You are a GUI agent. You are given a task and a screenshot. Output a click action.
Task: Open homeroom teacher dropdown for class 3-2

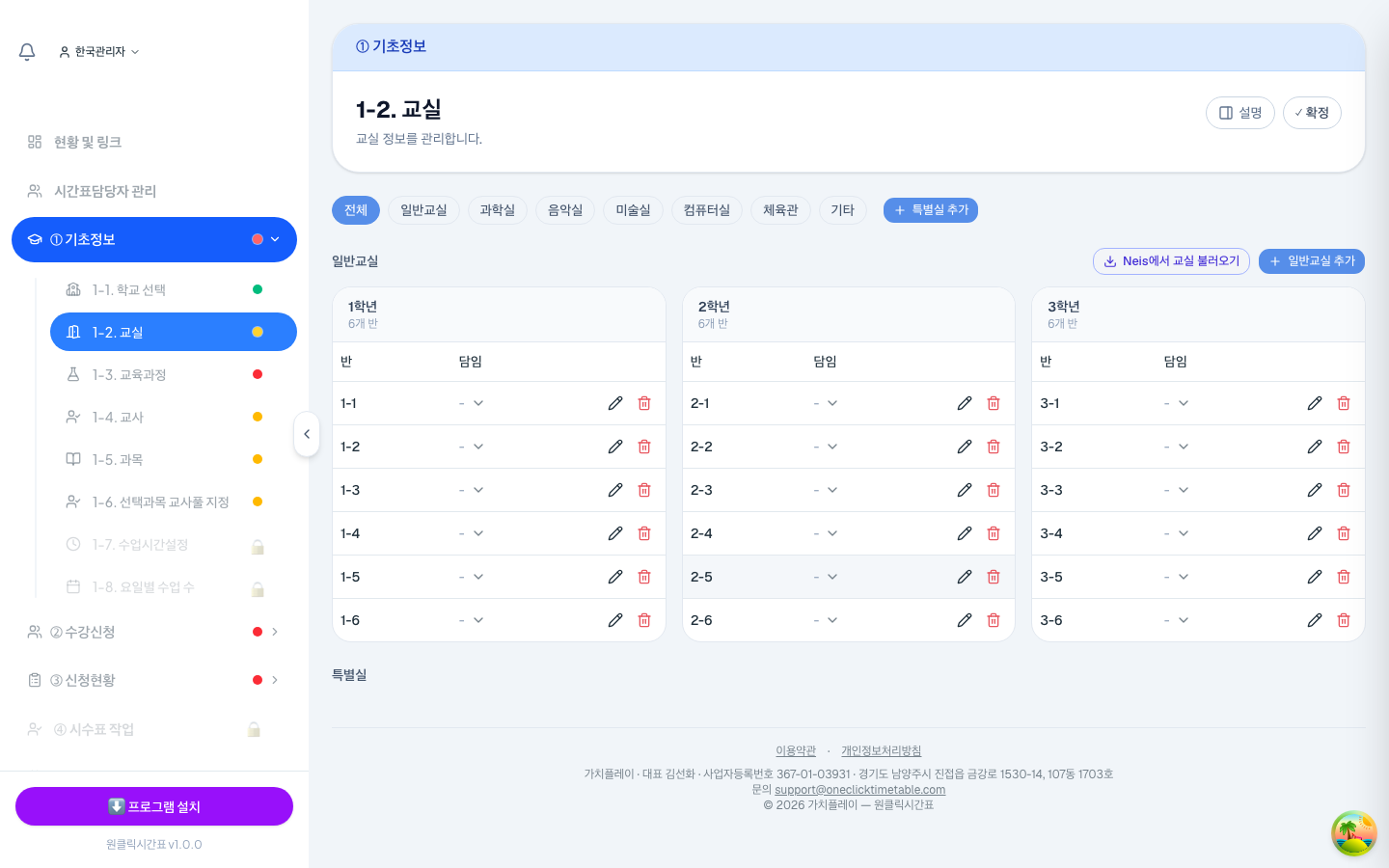pos(1177,447)
